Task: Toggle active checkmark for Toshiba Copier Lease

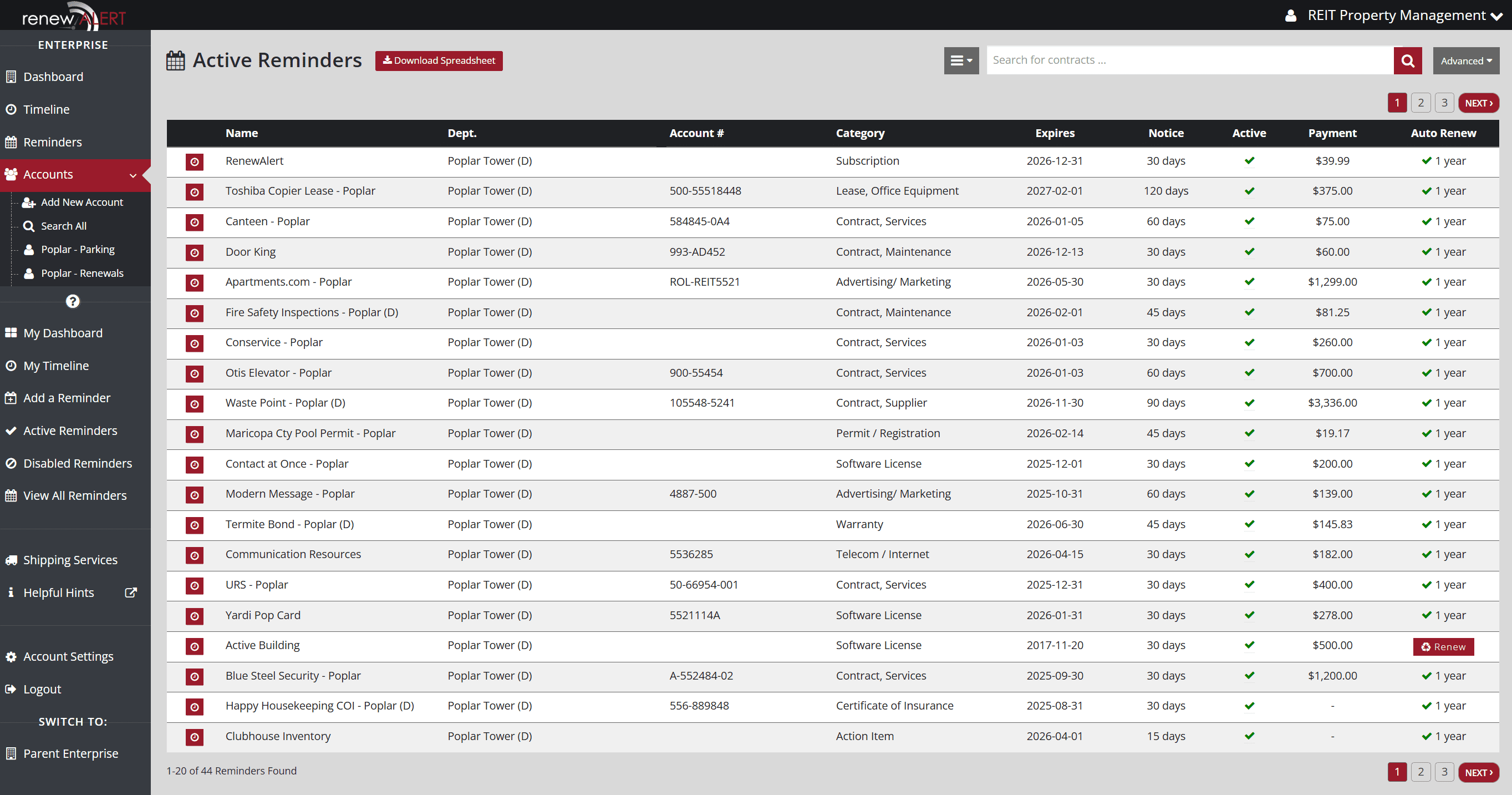Action: click(x=1249, y=191)
